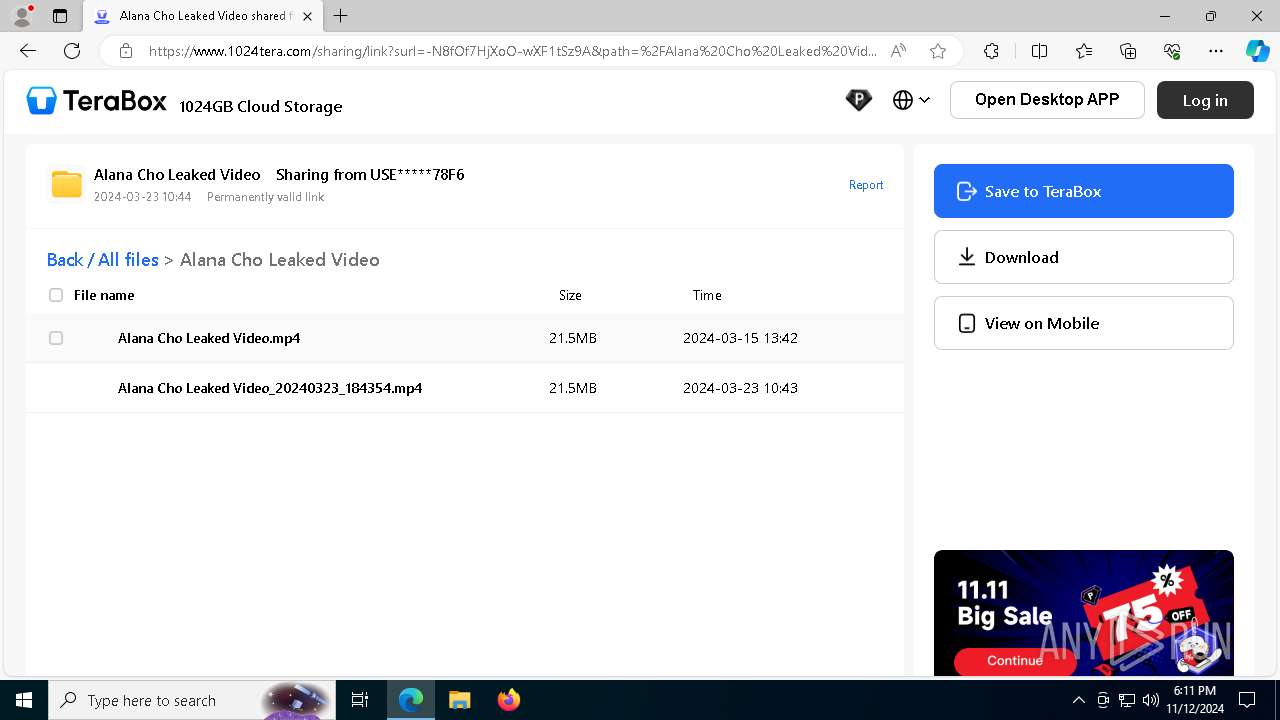The image size is (1280, 720).
Task: Click the browser back arrow
Action: [28, 51]
